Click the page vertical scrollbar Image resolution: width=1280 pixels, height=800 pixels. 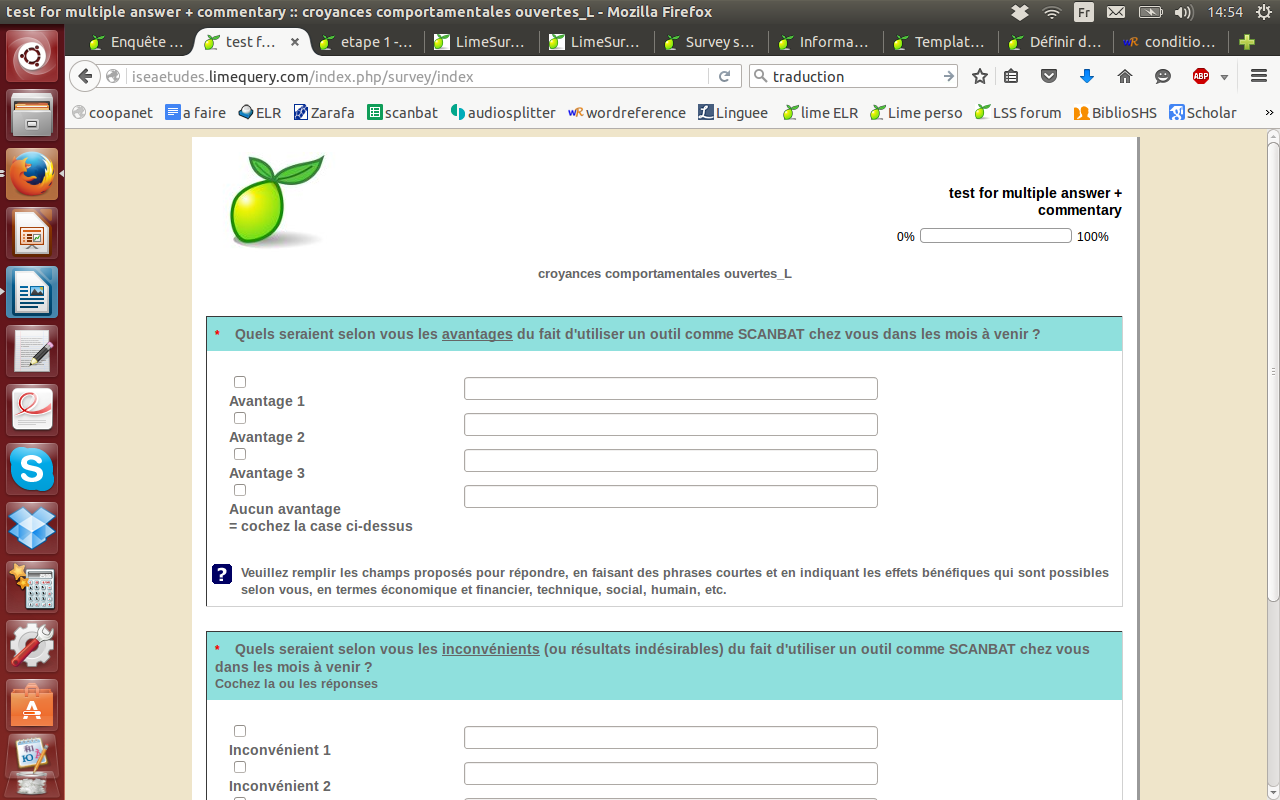[x=1273, y=370]
